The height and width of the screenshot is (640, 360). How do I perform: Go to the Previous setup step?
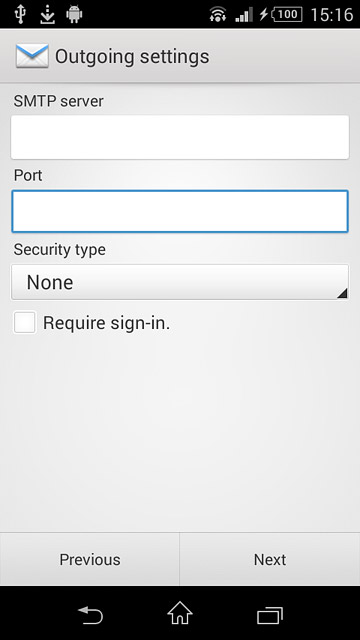pyautogui.click(x=90, y=559)
